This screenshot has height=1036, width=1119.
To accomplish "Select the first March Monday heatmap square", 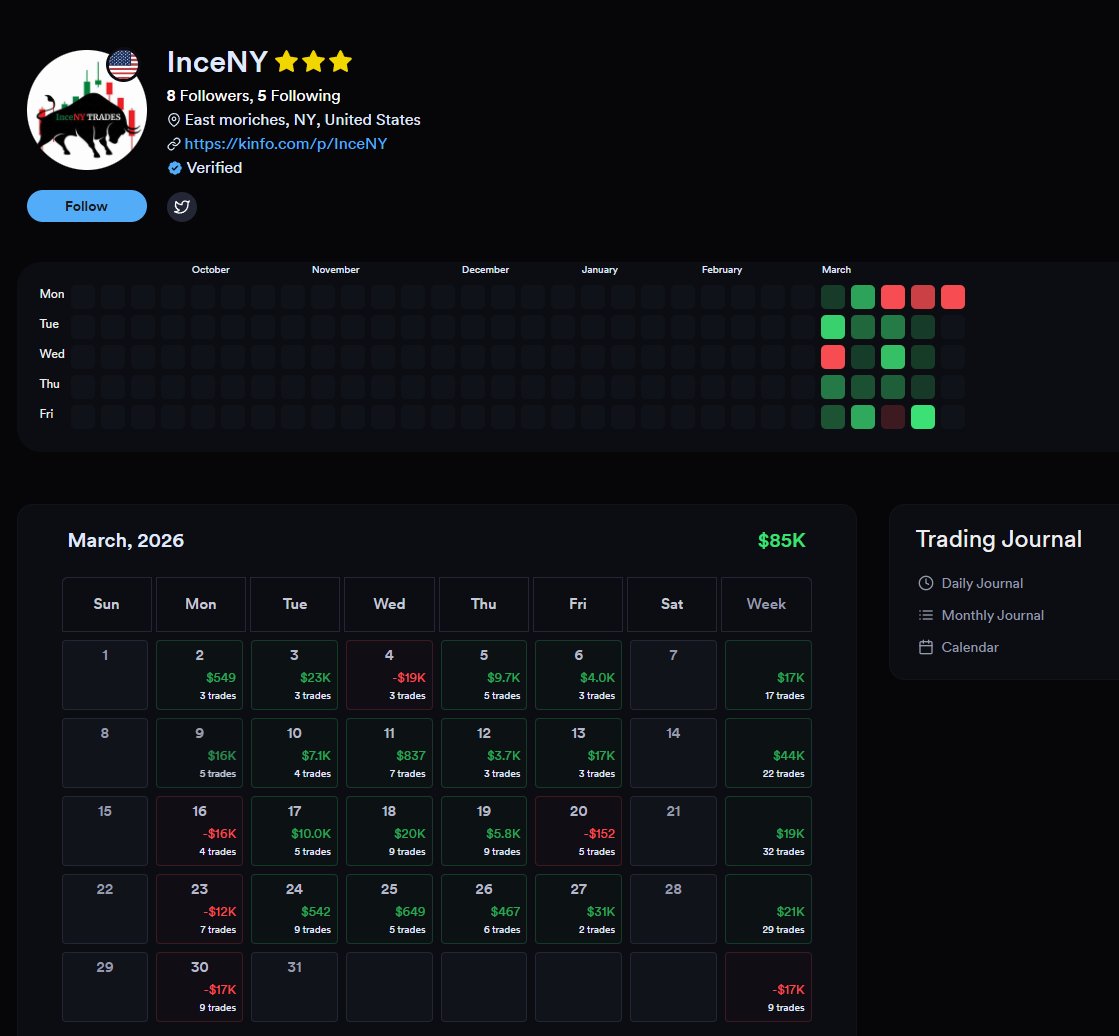I will pyautogui.click(x=833, y=297).
